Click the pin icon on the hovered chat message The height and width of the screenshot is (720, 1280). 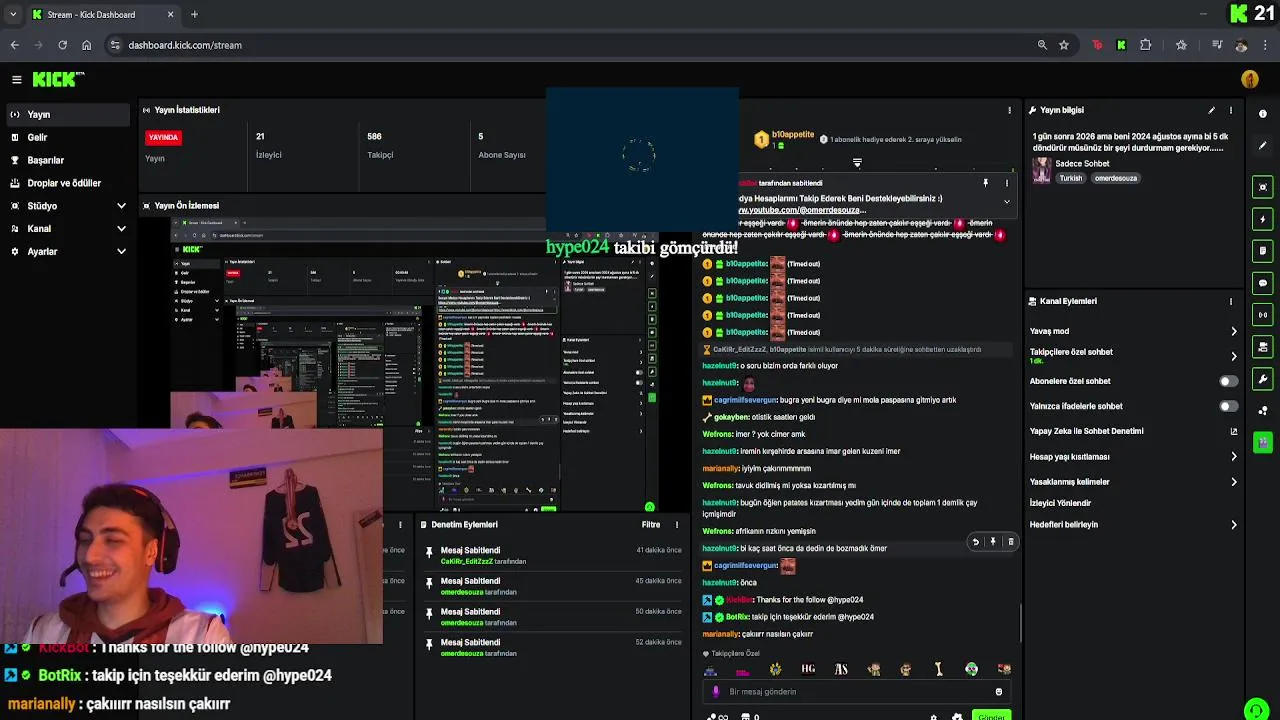click(x=993, y=542)
